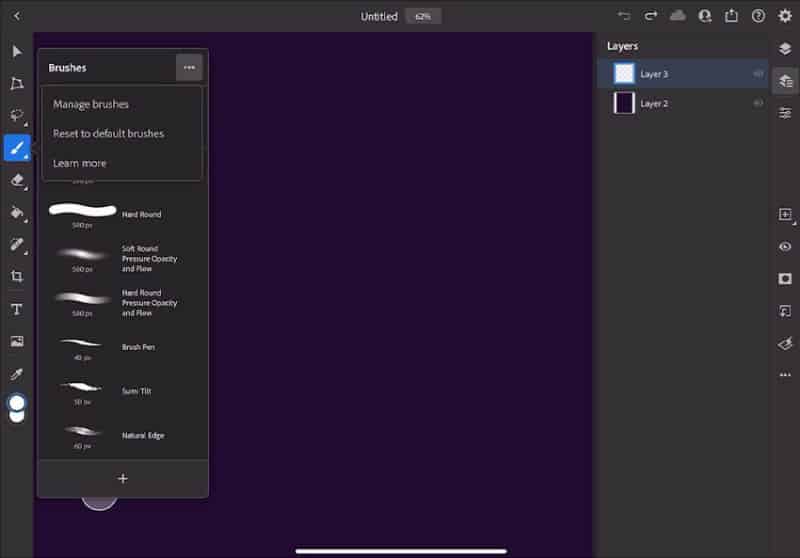Go back with the top-left arrow
The image size is (800, 558).
[16, 16]
